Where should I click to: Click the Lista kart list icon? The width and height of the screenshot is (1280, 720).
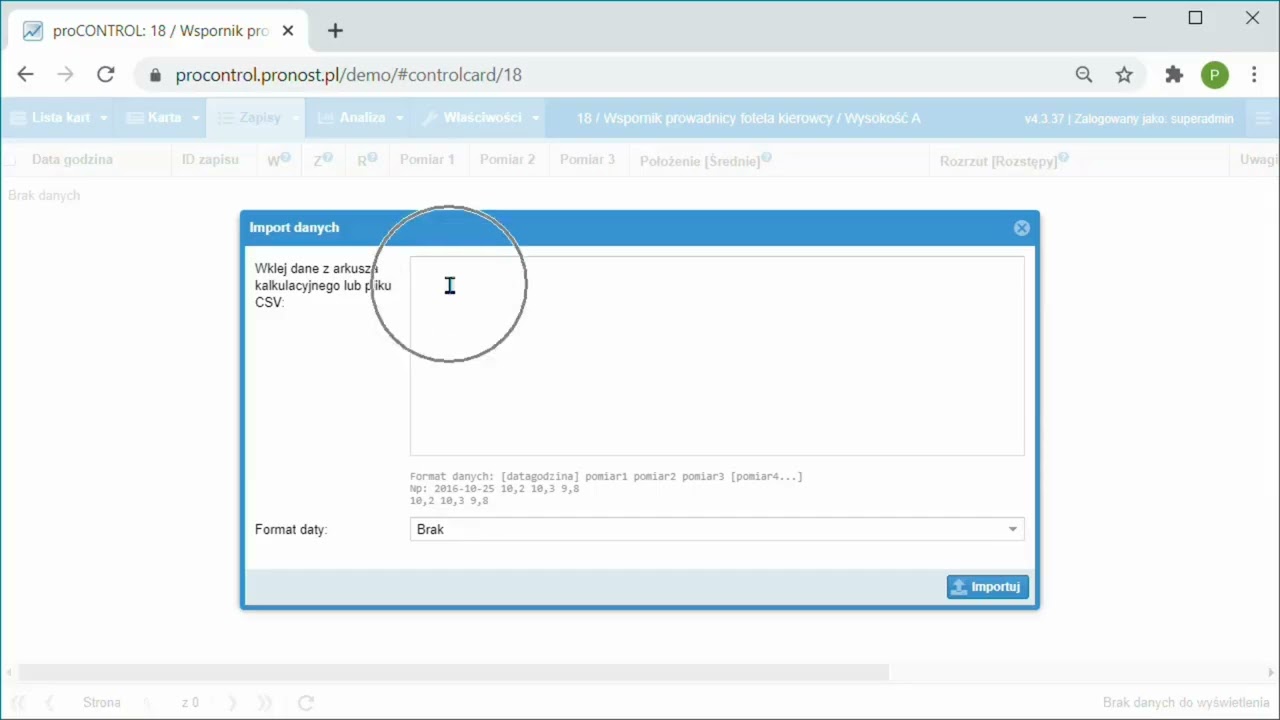click(x=18, y=118)
